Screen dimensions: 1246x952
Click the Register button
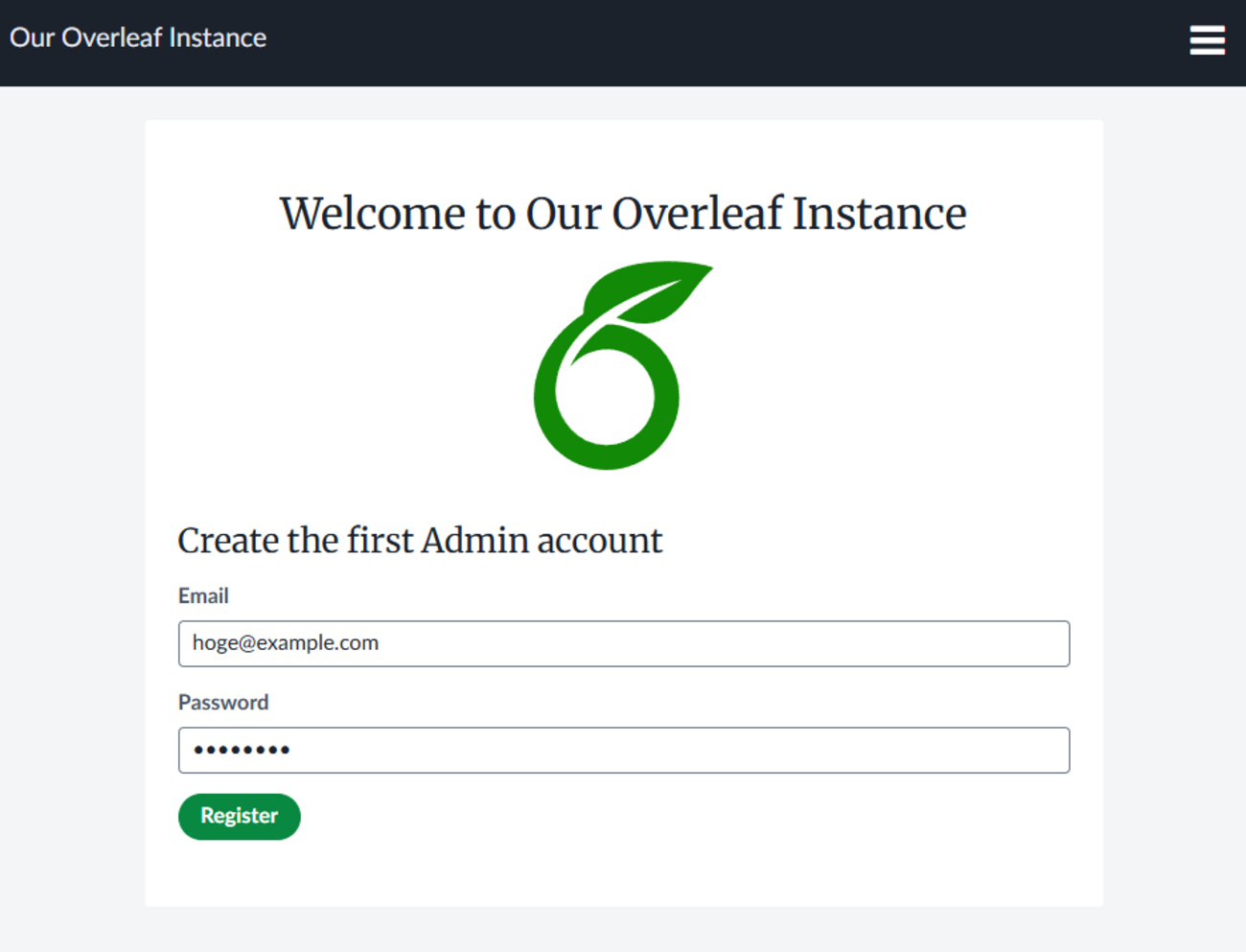[240, 816]
